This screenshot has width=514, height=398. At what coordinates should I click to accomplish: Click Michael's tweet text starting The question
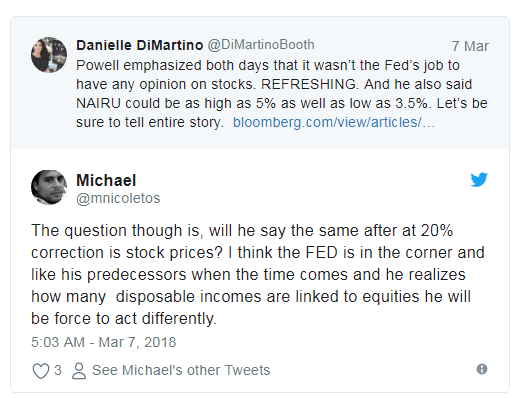pos(258,274)
